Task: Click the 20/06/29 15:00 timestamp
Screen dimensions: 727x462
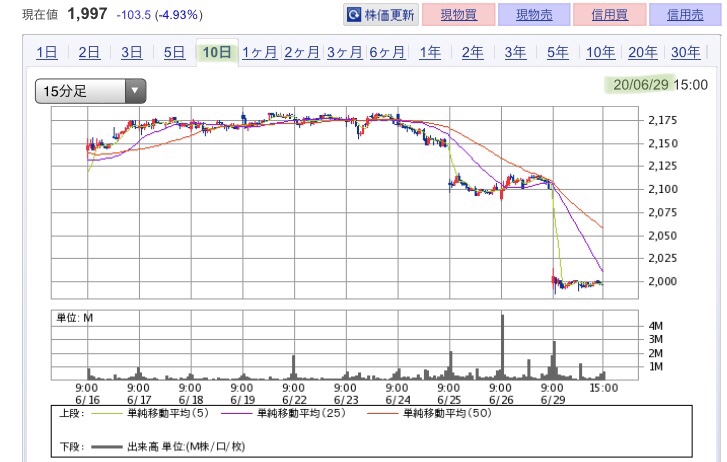Action: [660, 85]
